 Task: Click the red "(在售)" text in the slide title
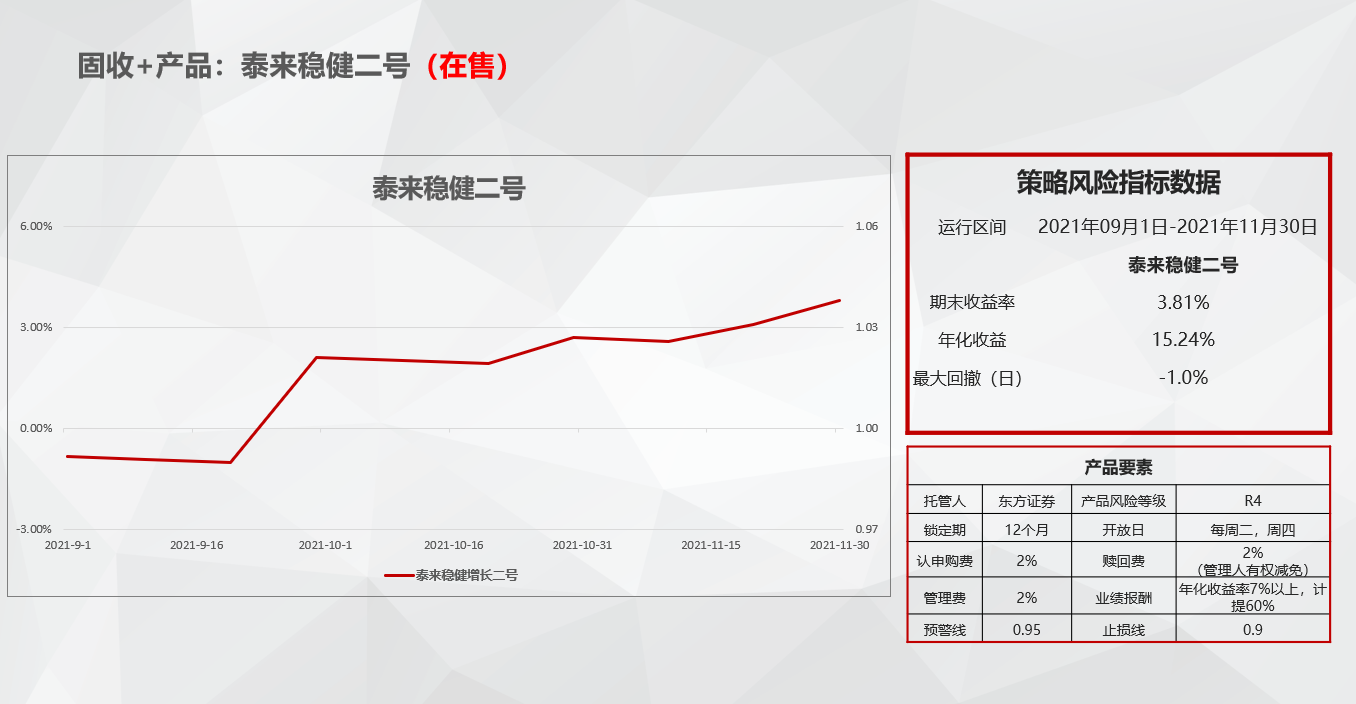coord(467,66)
